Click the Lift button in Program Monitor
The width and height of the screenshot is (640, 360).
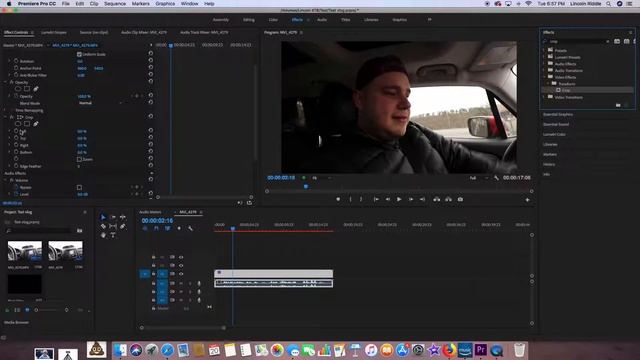tap(436, 200)
